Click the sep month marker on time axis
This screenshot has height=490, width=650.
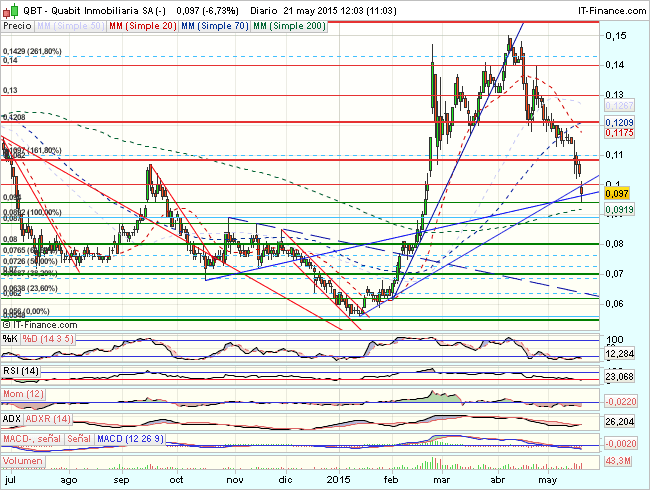(x=121, y=480)
